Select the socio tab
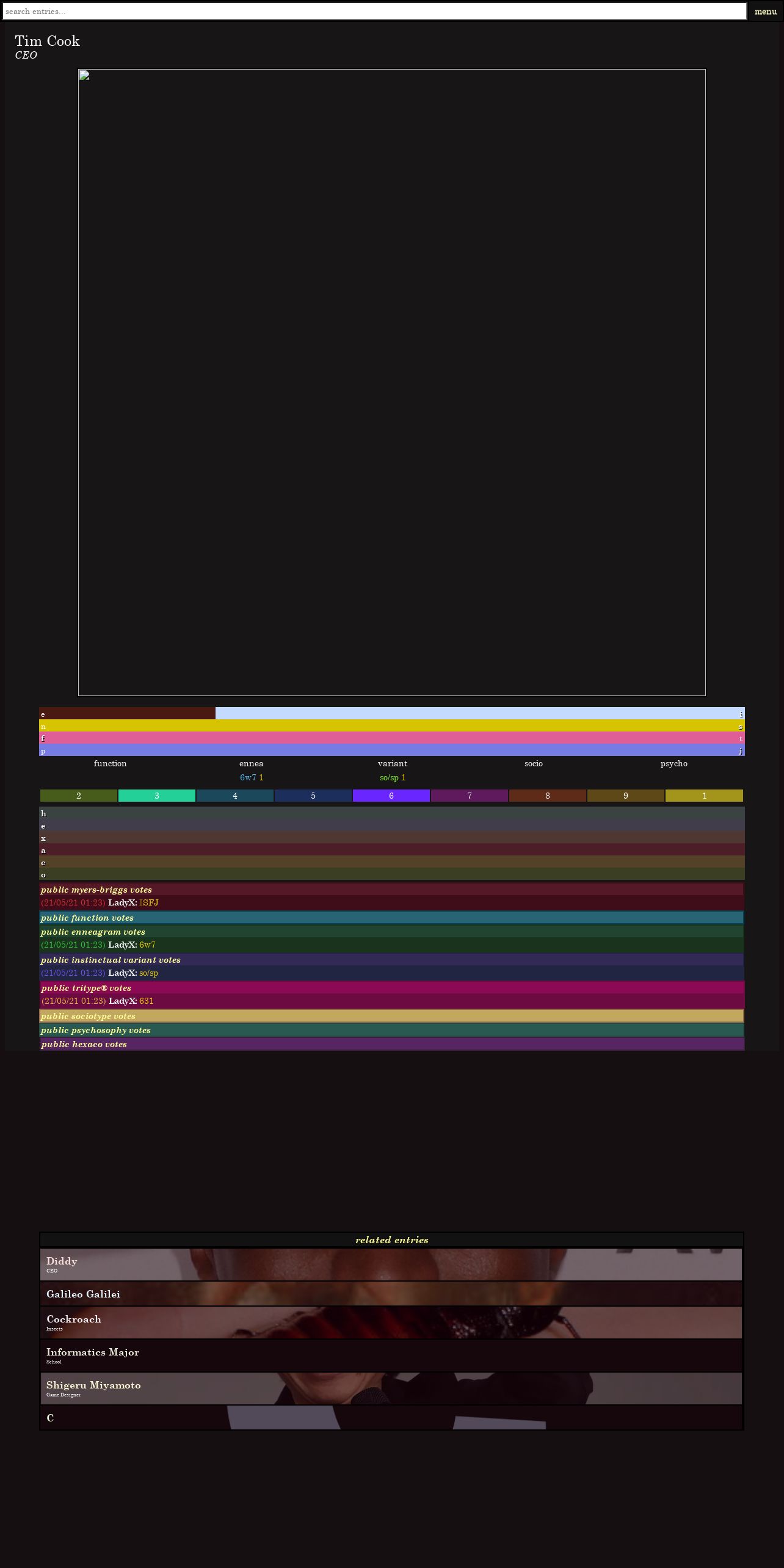The height and width of the screenshot is (1568, 784). (534, 763)
